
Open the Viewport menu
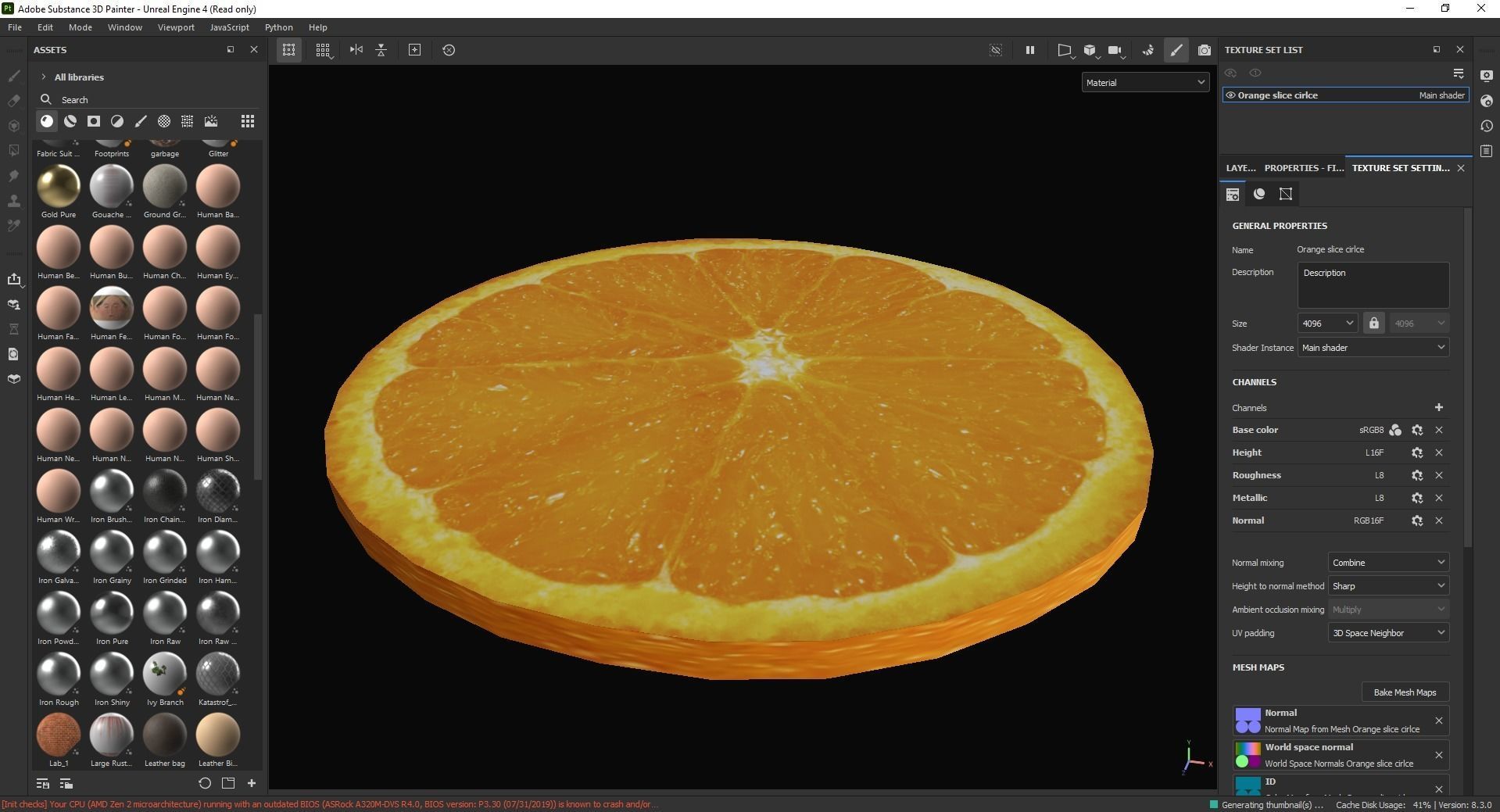[175, 27]
